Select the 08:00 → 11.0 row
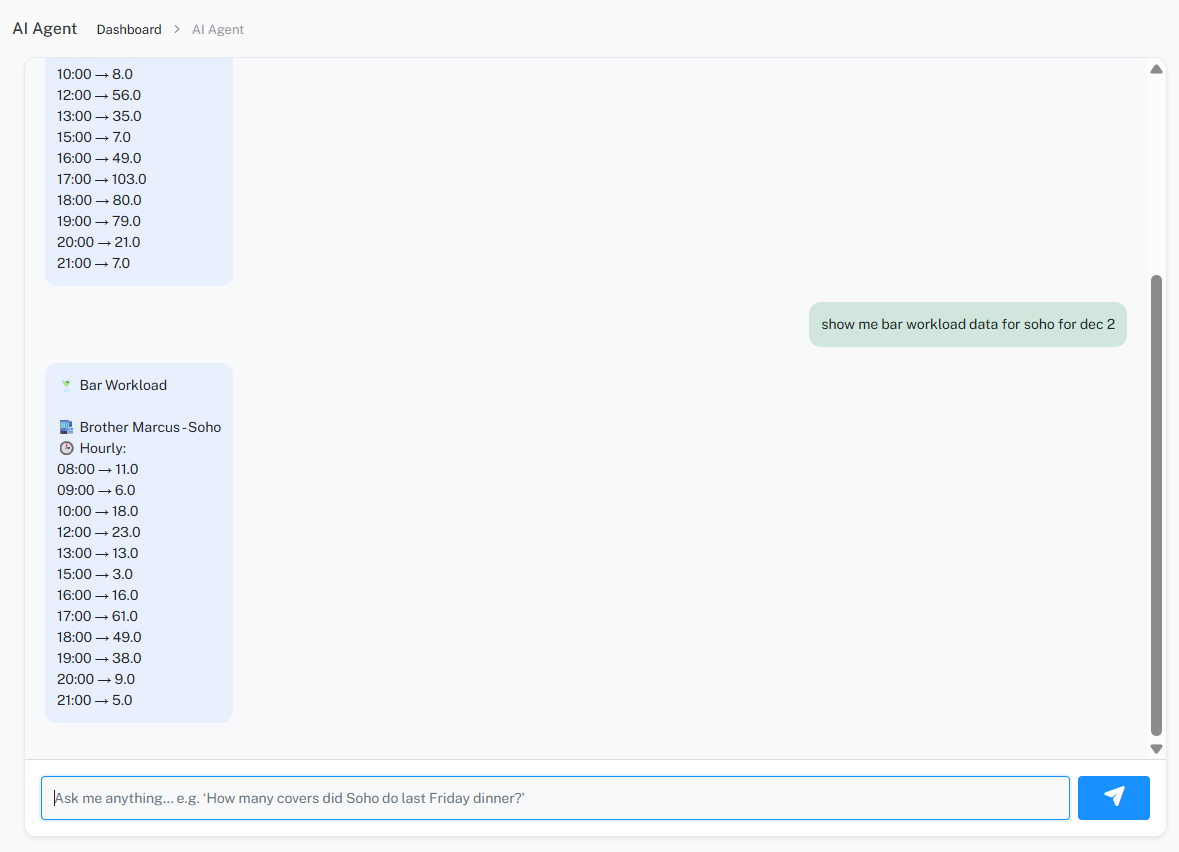This screenshot has width=1179, height=852. [98, 469]
